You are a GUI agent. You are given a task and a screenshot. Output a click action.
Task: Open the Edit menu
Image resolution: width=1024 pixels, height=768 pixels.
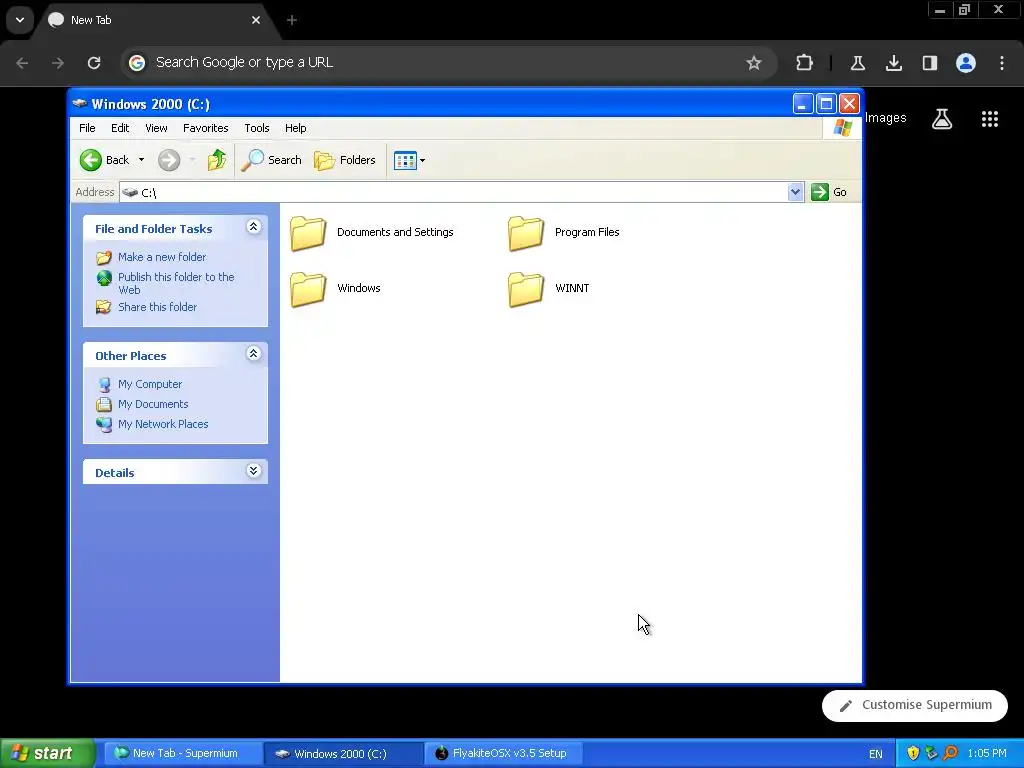tap(120, 128)
